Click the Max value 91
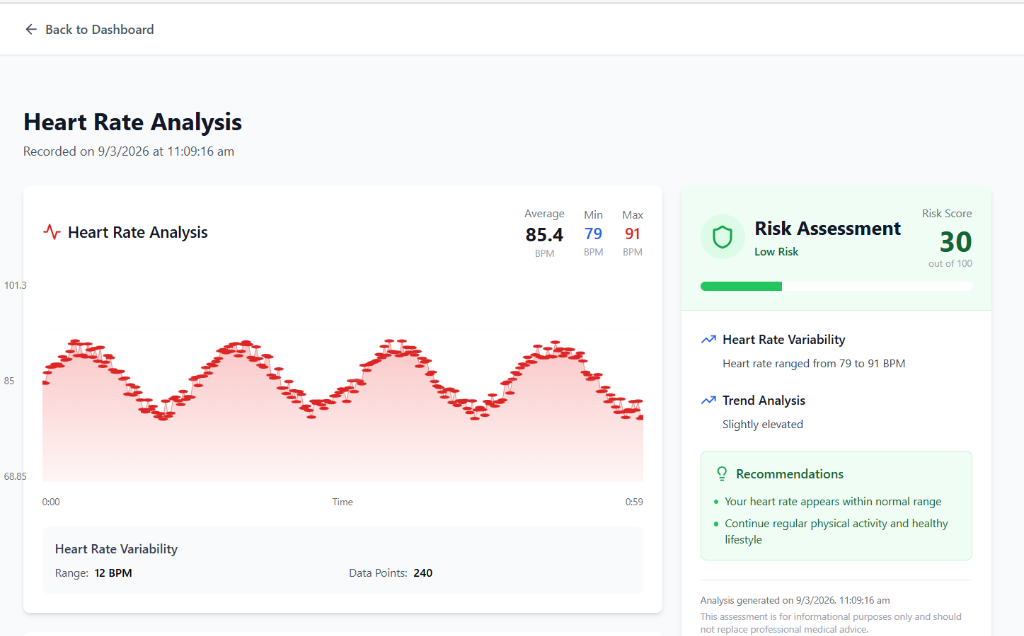Screen dimensions: 1024x636 pyautogui.click(x=632, y=234)
